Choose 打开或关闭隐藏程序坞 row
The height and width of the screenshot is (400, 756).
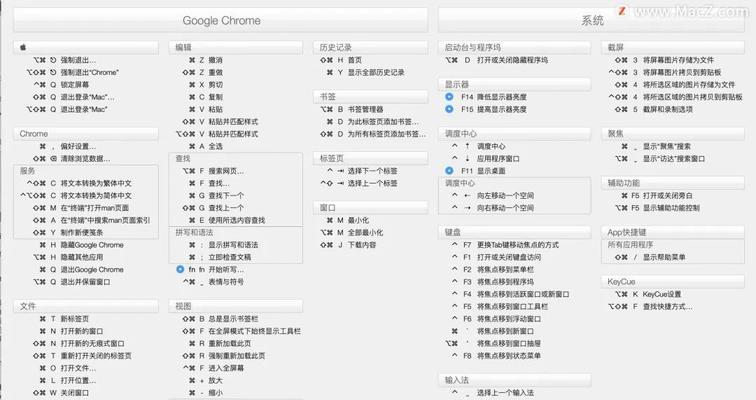click(x=496, y=60)
